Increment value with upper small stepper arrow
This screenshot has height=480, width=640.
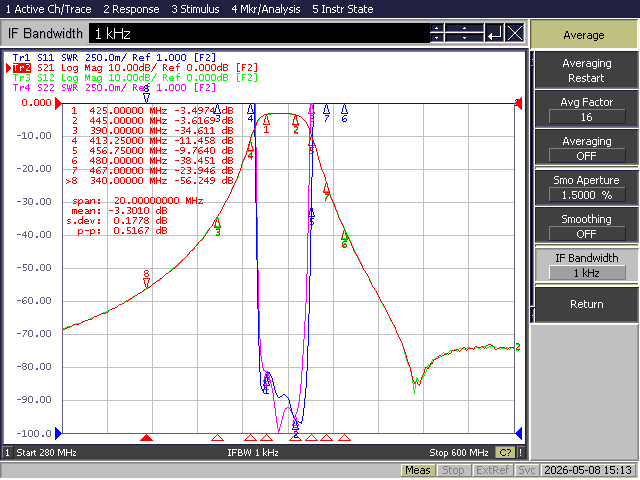pyautogui.click(x=437, y=28)
